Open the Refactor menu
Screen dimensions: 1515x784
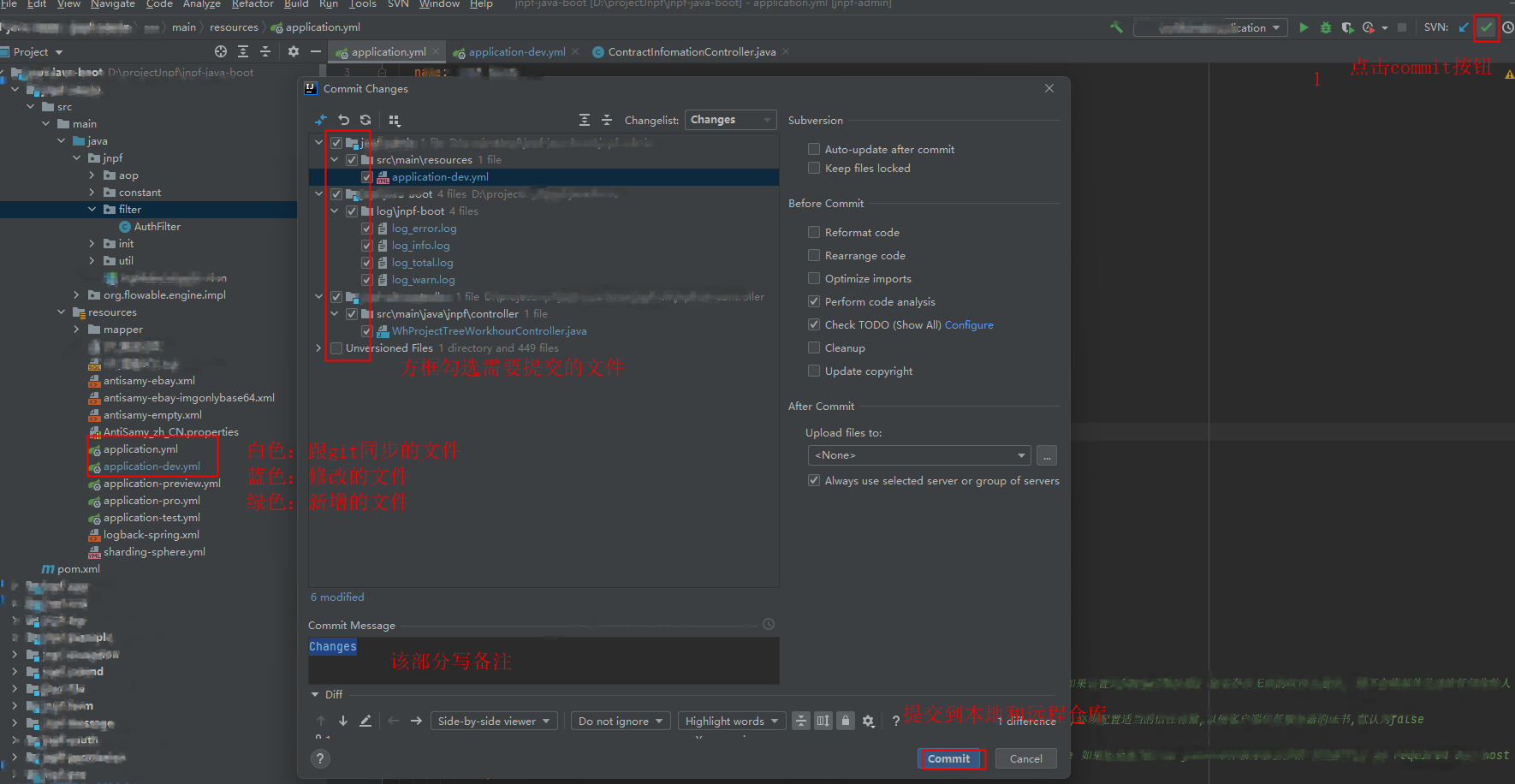click(x=253, y=4)
